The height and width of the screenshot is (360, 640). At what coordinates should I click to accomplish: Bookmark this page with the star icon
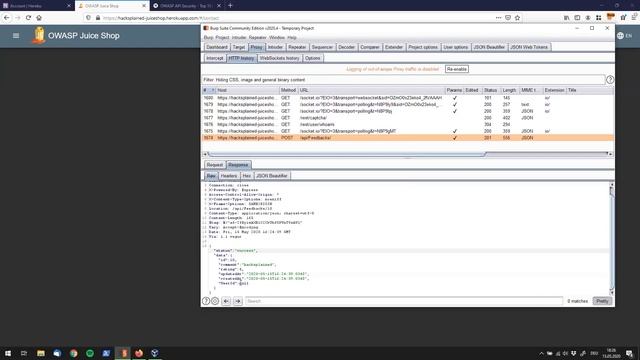(x=518, y=18)
